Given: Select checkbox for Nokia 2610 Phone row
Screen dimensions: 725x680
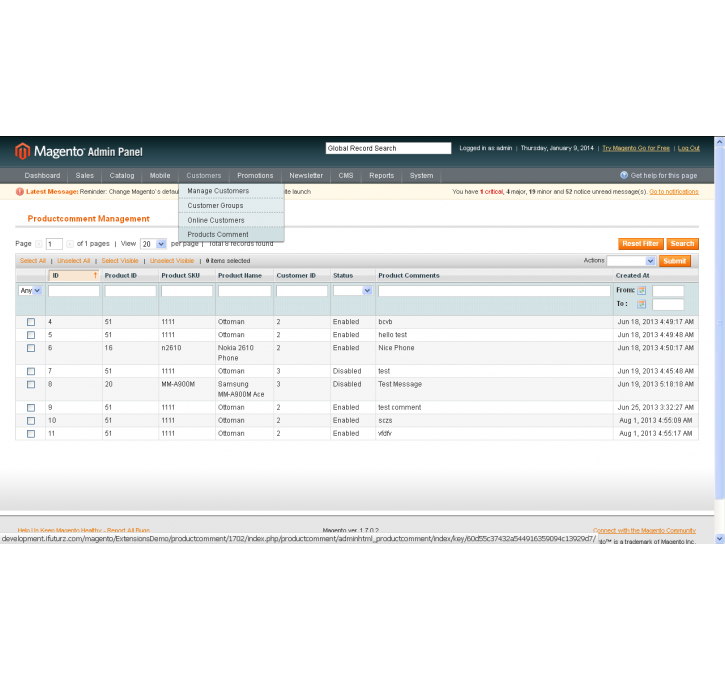Looking at the screenshot, I should click(31, 348).
